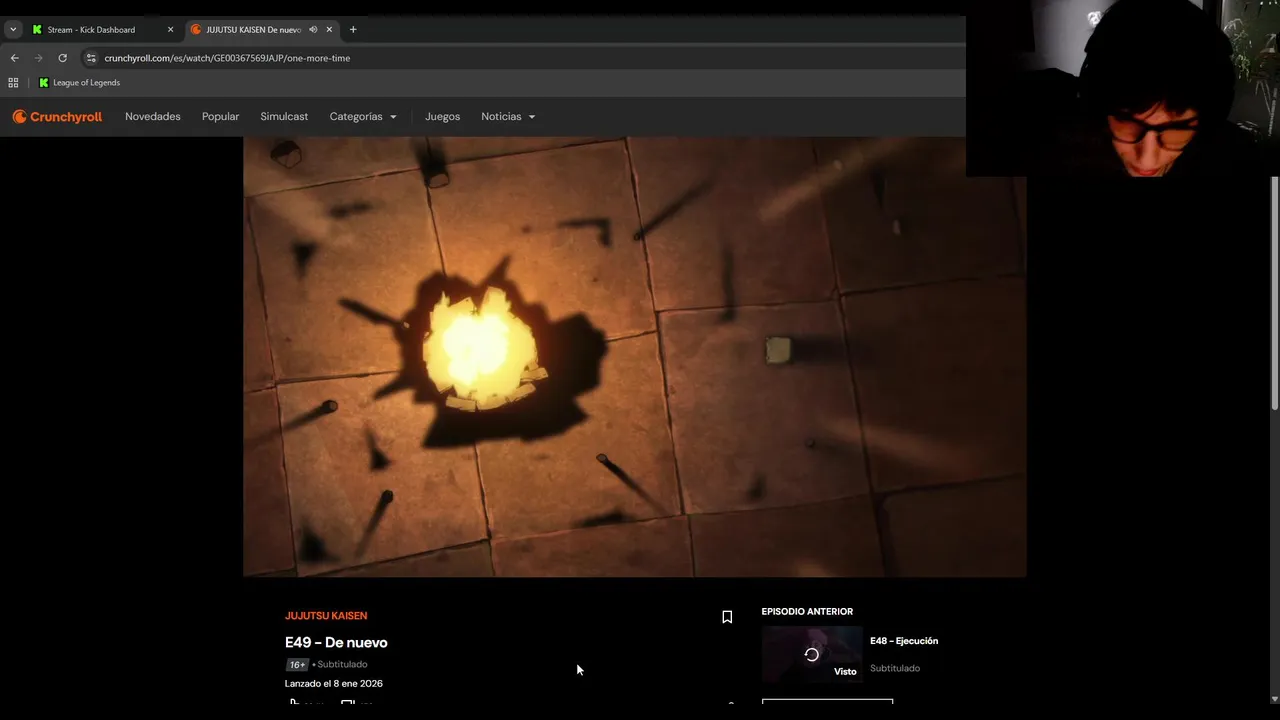
Task: Open the Novedades section
Action: [x=153, y=117]
